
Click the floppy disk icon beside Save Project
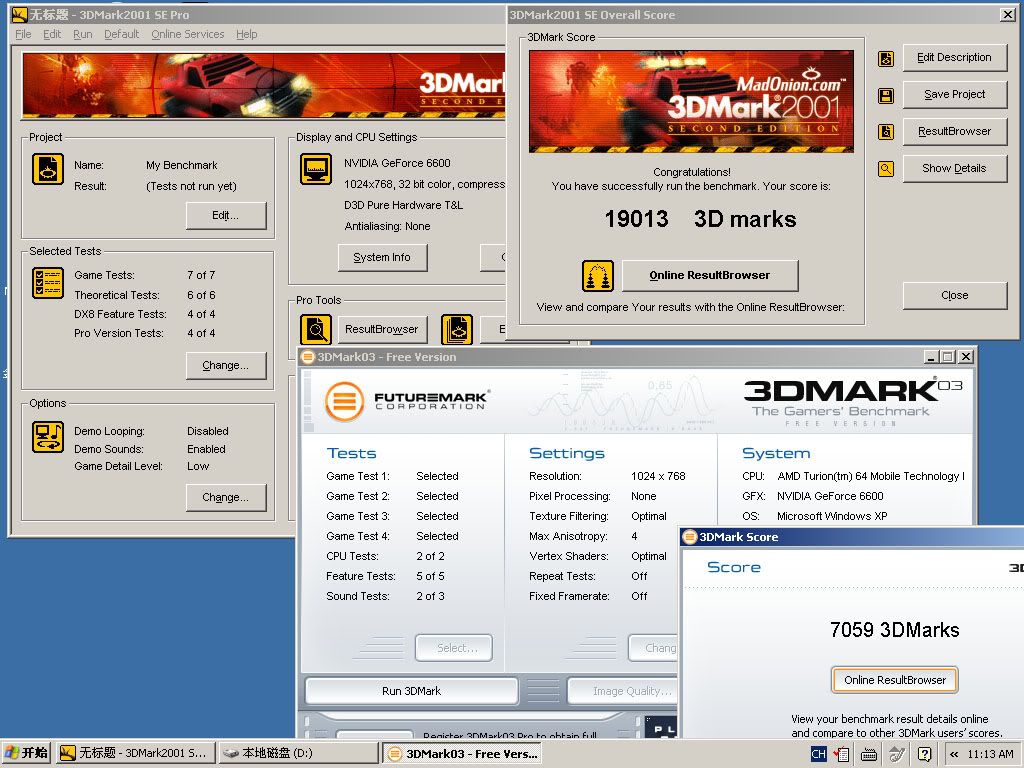coord(886,96)
